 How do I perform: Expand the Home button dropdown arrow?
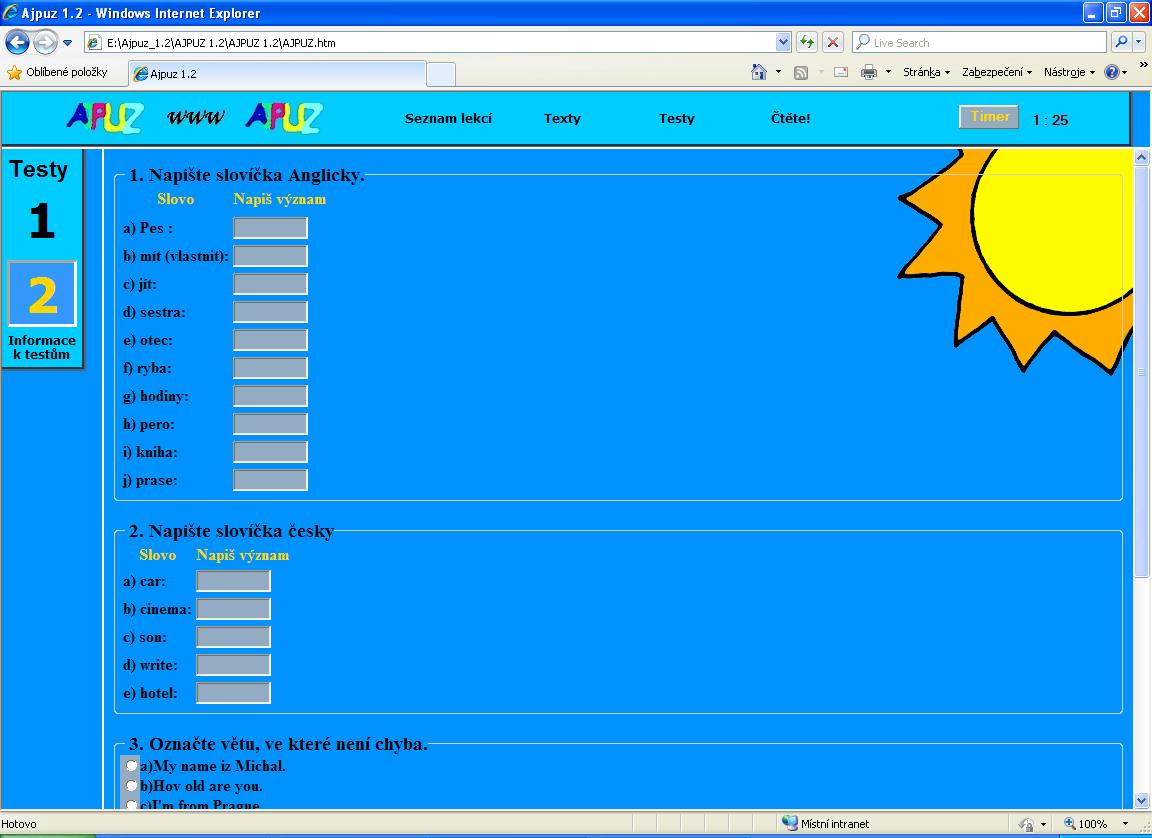[778, 72]
